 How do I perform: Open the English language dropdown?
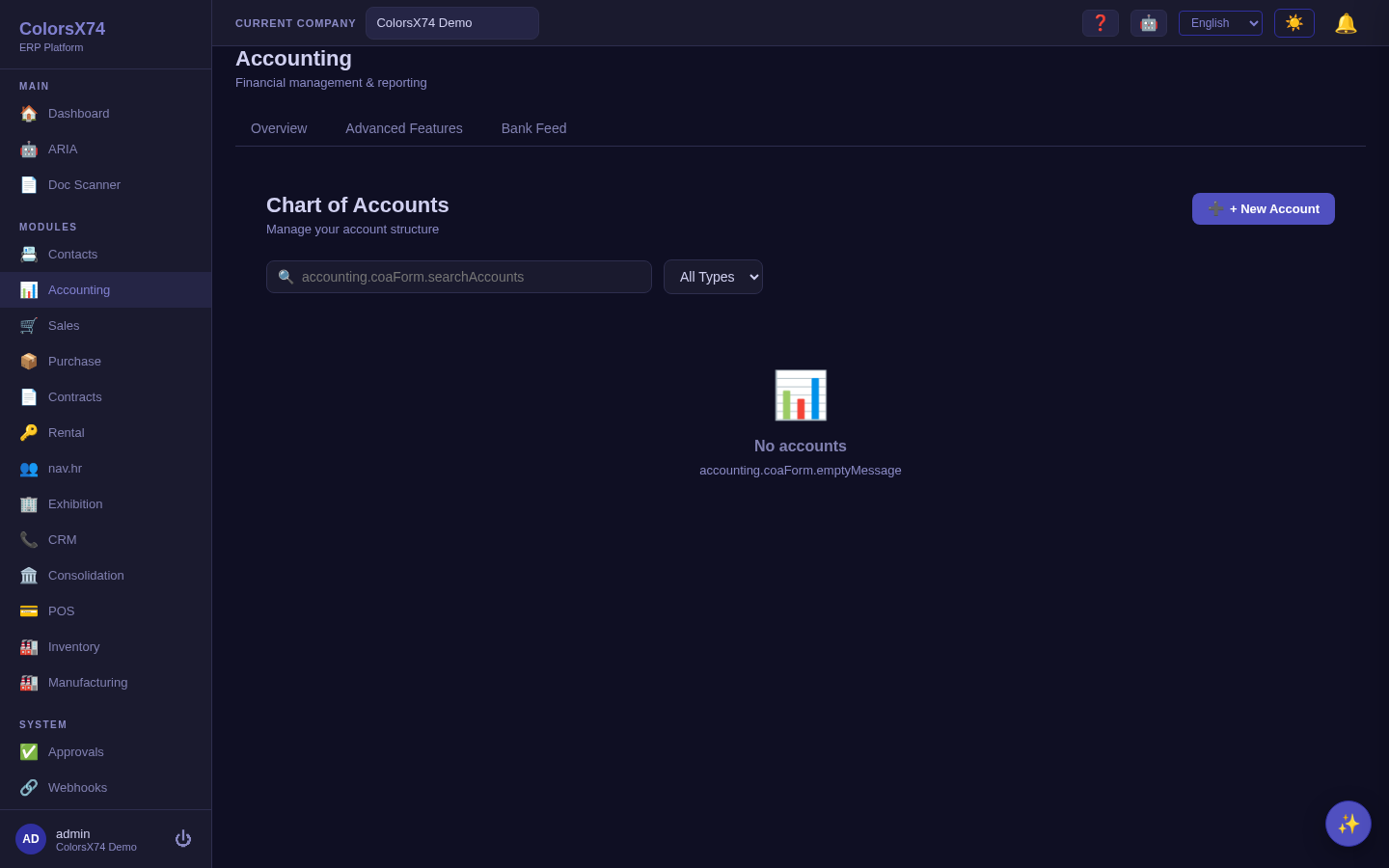pos(1220,23)
